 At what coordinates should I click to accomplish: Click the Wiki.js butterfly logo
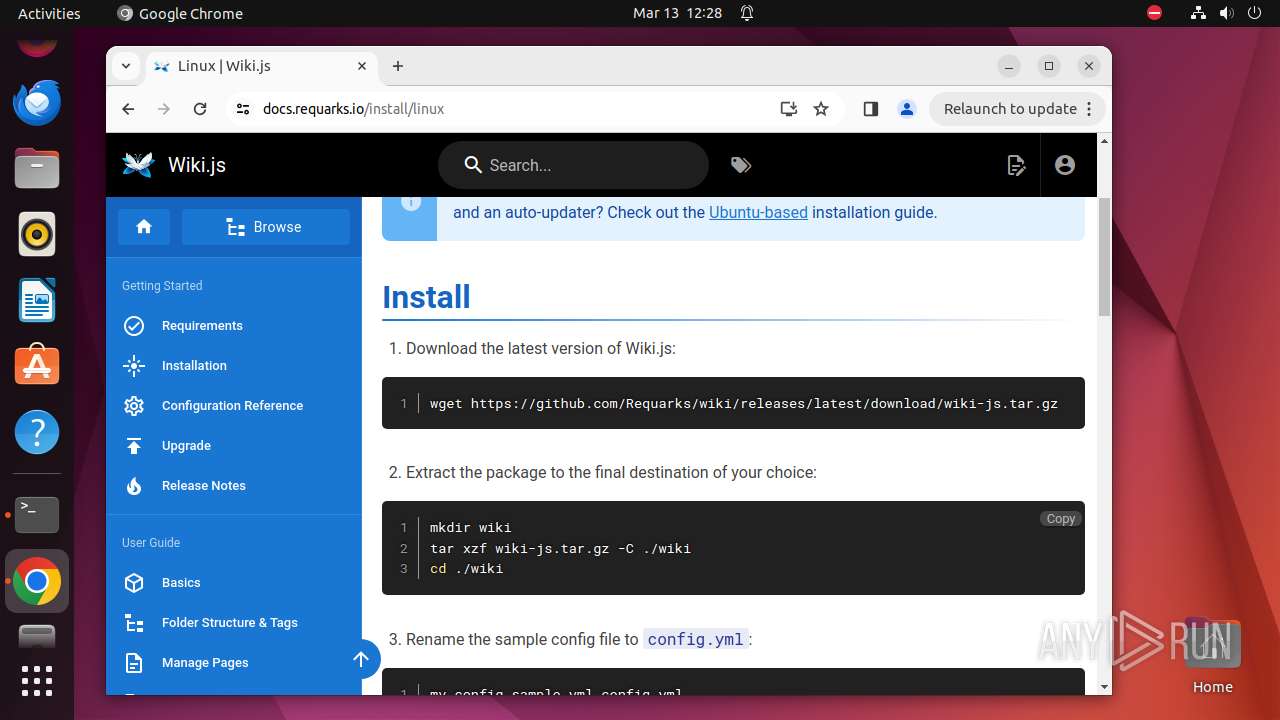click(138, 165)
